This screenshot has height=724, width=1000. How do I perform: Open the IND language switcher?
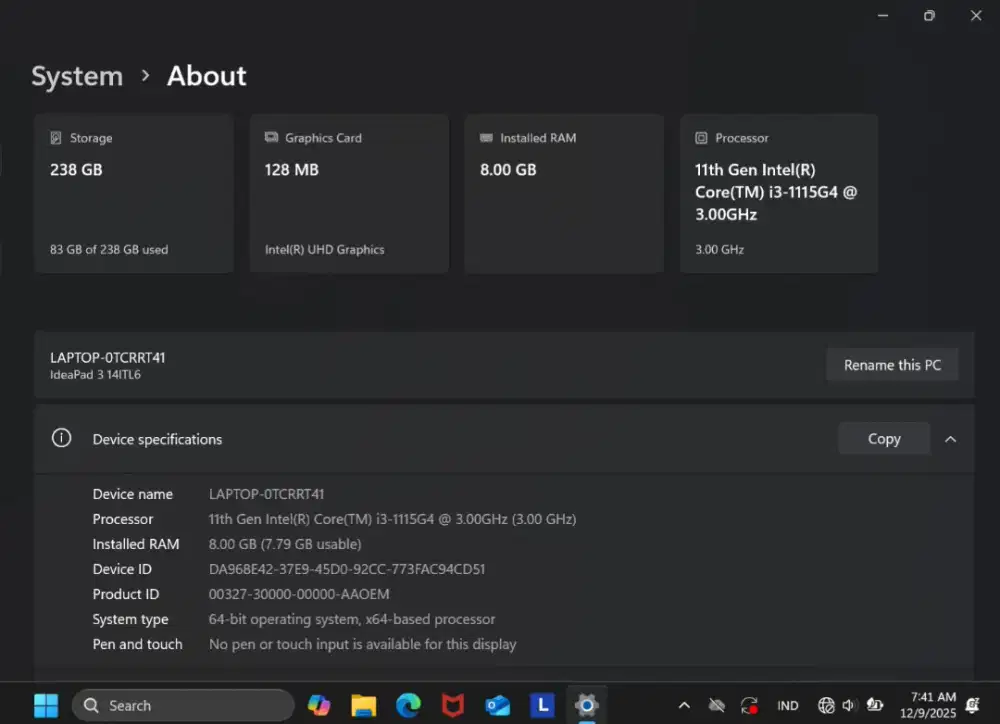pos(788,705)
